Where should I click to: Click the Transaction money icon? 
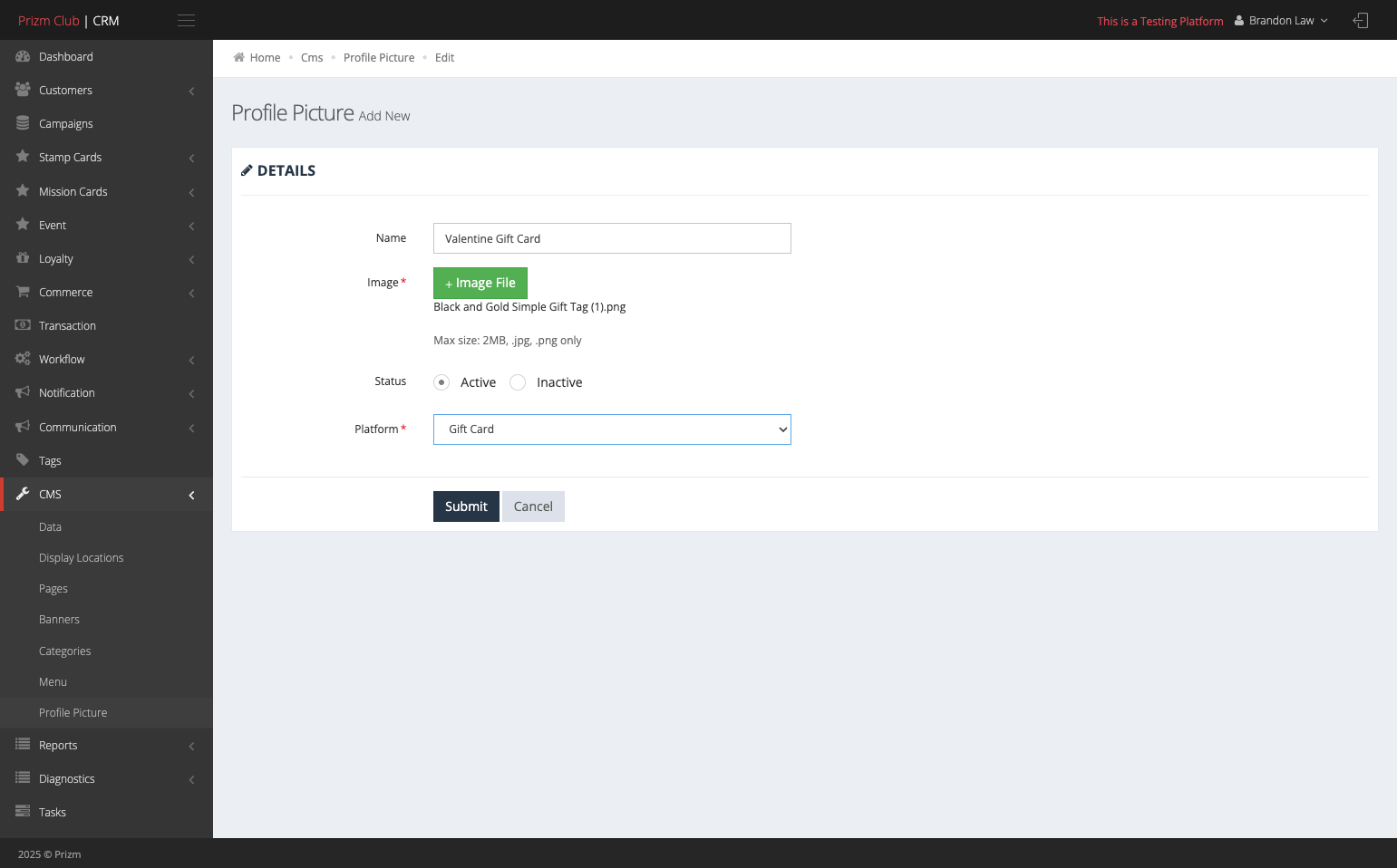point(23,325)
